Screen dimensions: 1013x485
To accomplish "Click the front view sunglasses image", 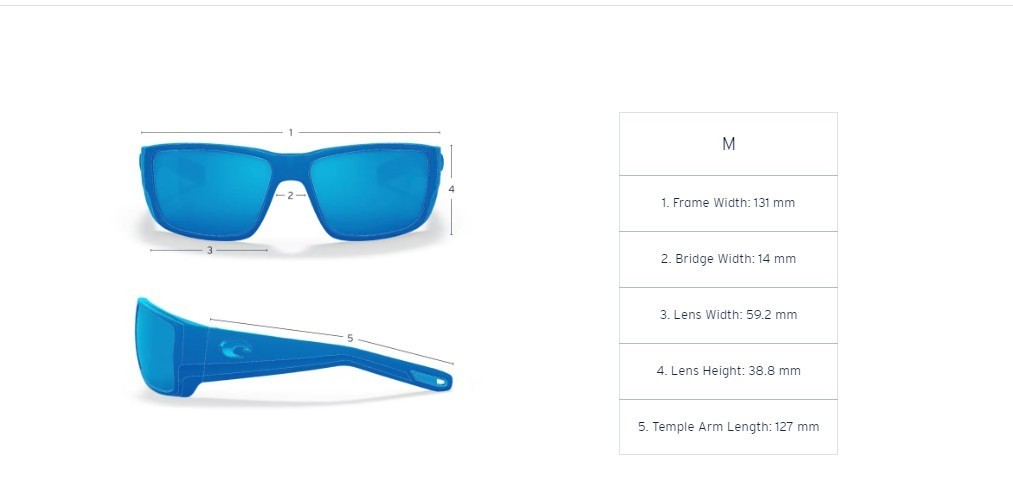I will pyautogui.click(x=291, y=192).
